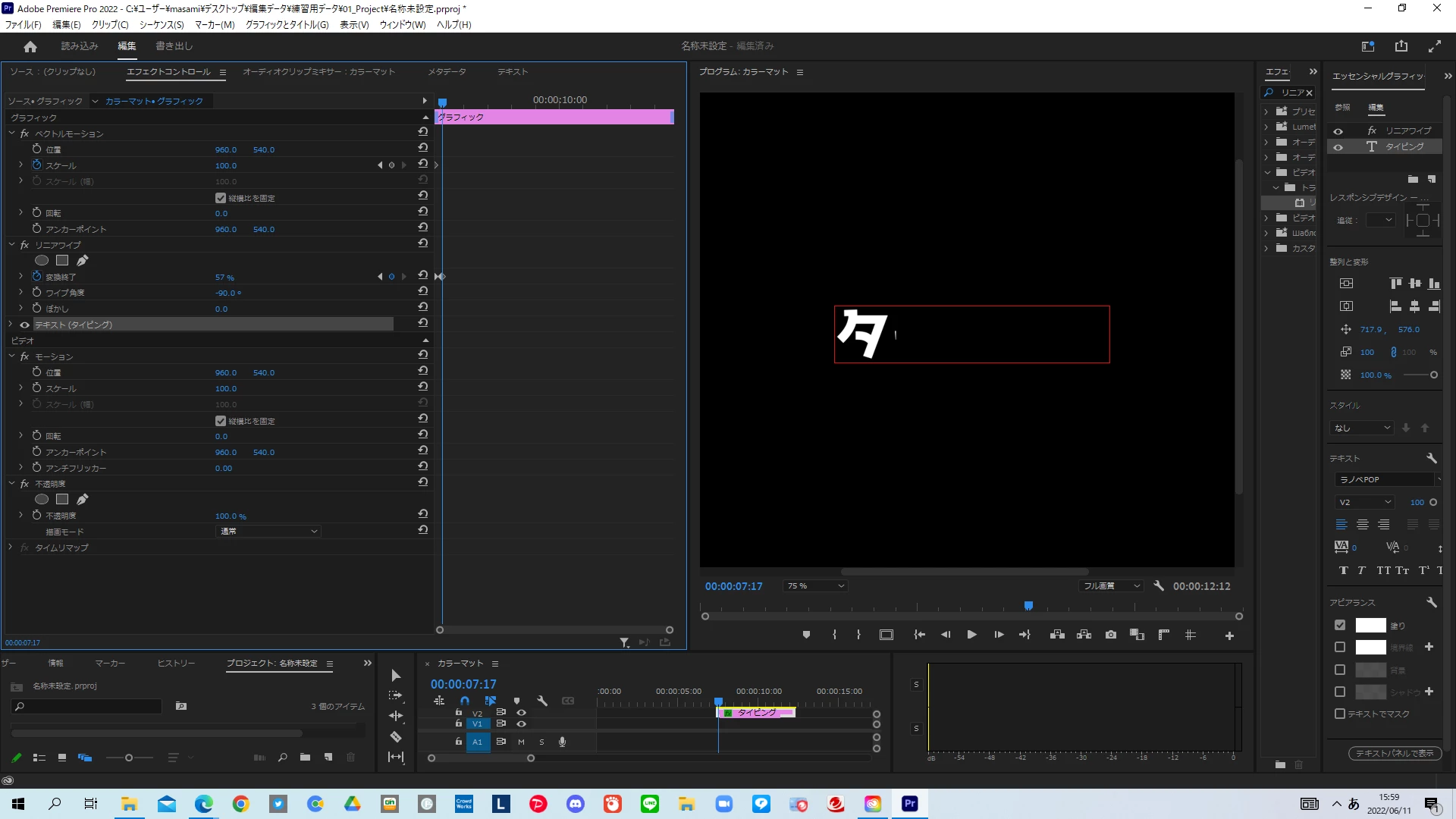The image size is (1456, 819).
Task: Toggle the 変換終了 stopwatch animation icon
Action: (36, 277)
